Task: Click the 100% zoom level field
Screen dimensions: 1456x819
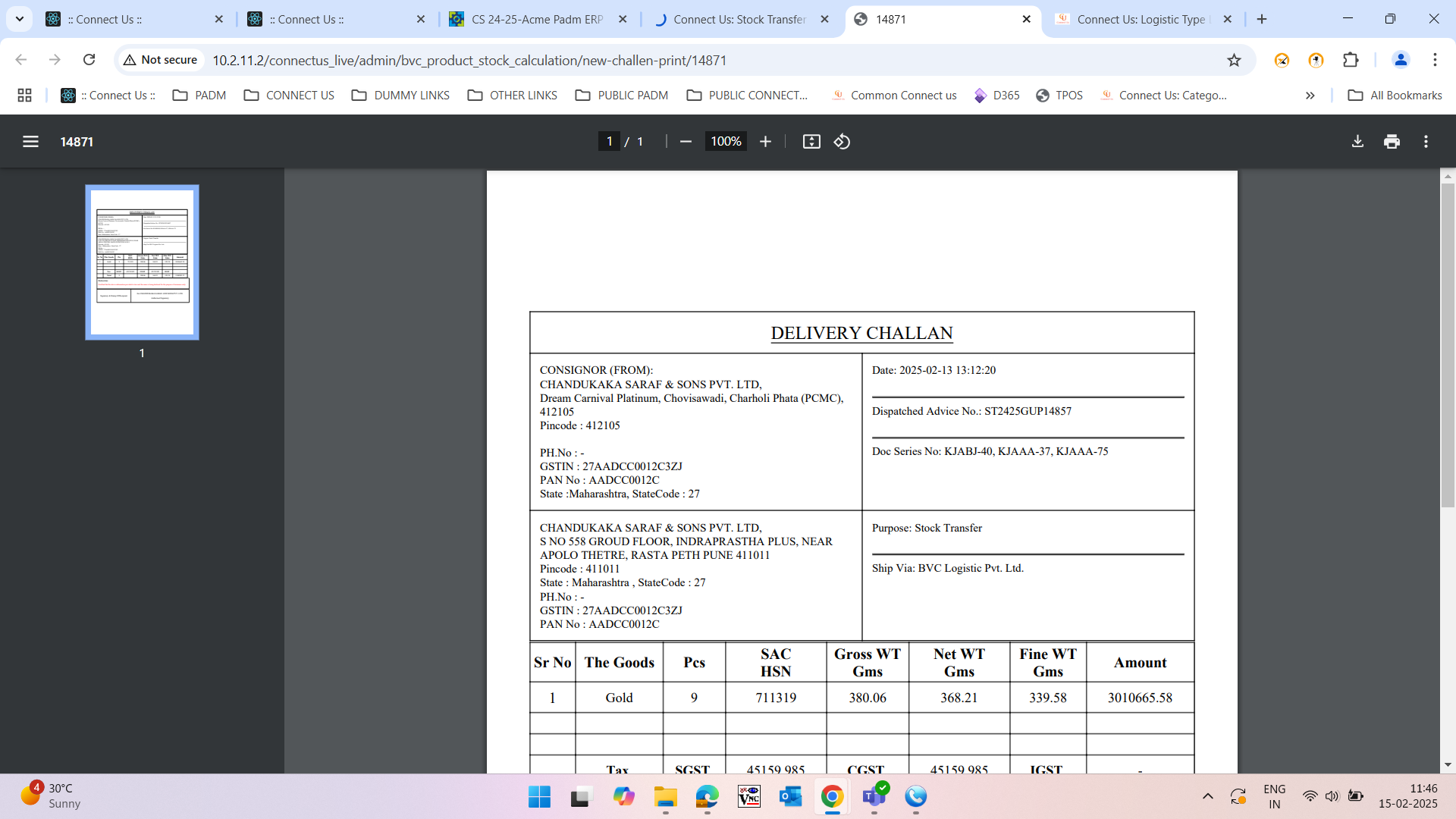Action: click(726, 142)
